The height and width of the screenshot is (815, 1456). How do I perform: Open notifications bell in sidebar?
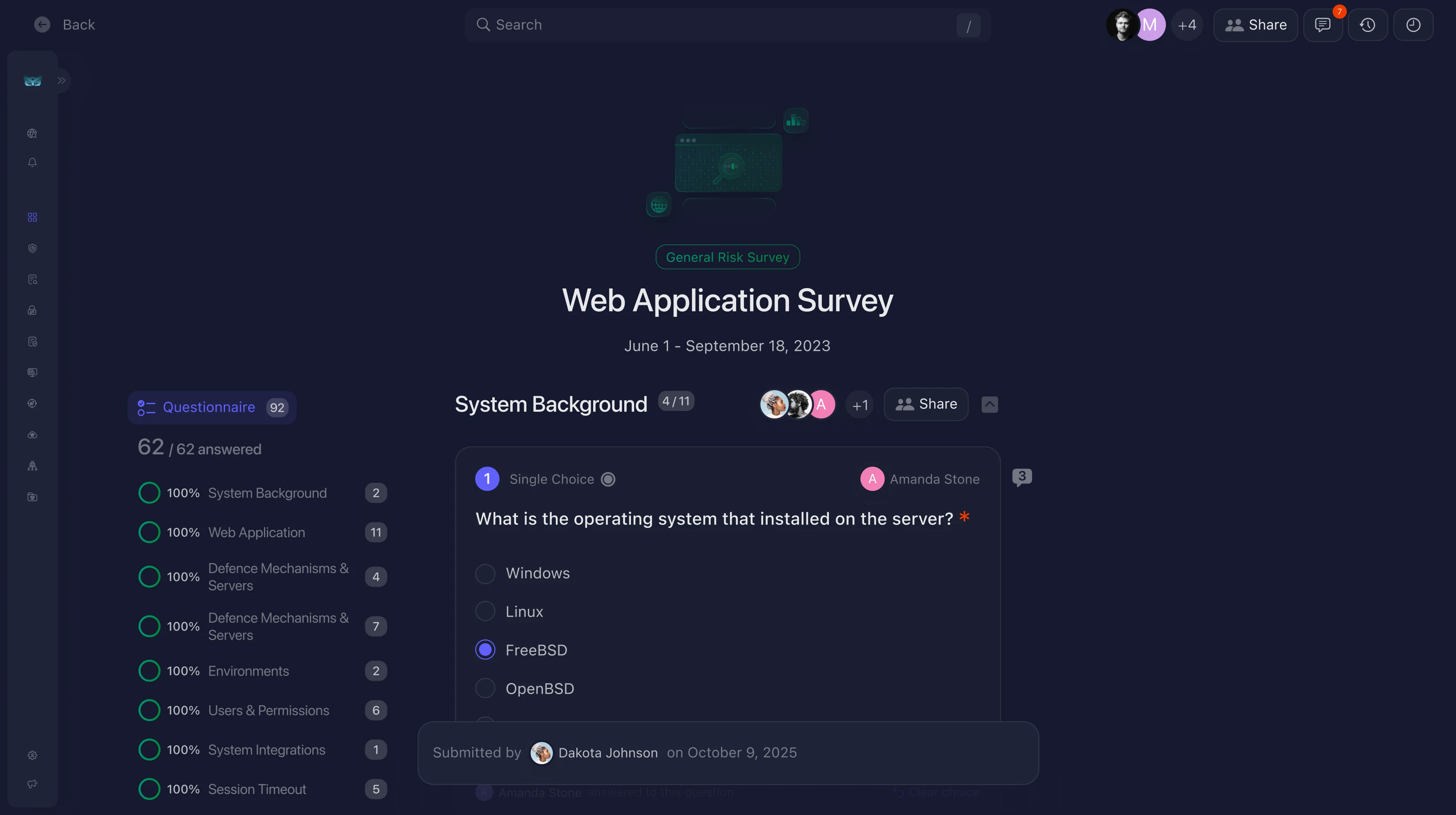[x=32, y=162]
